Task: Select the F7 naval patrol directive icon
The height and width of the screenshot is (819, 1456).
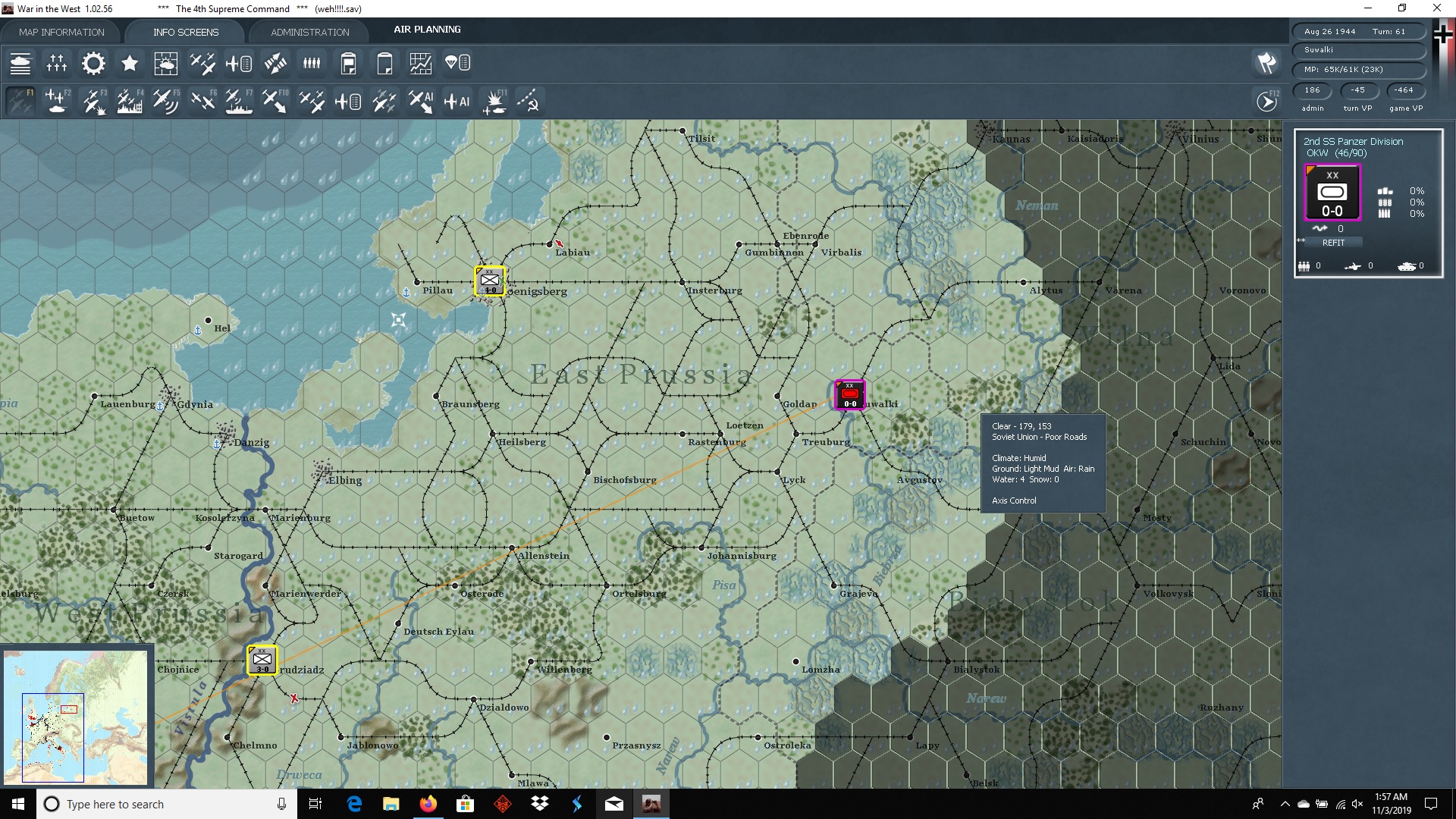Action: coord(239,102)
